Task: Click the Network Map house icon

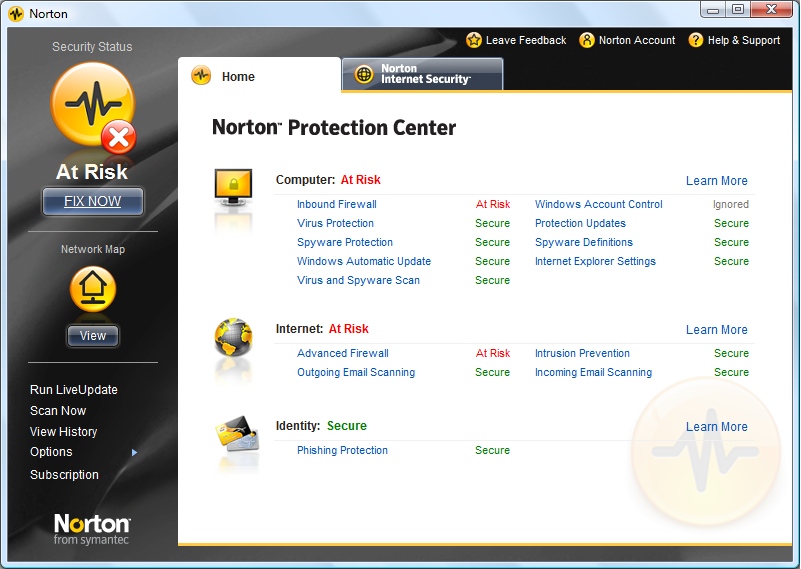Action: pyautogui.click(x=93, y=290)
